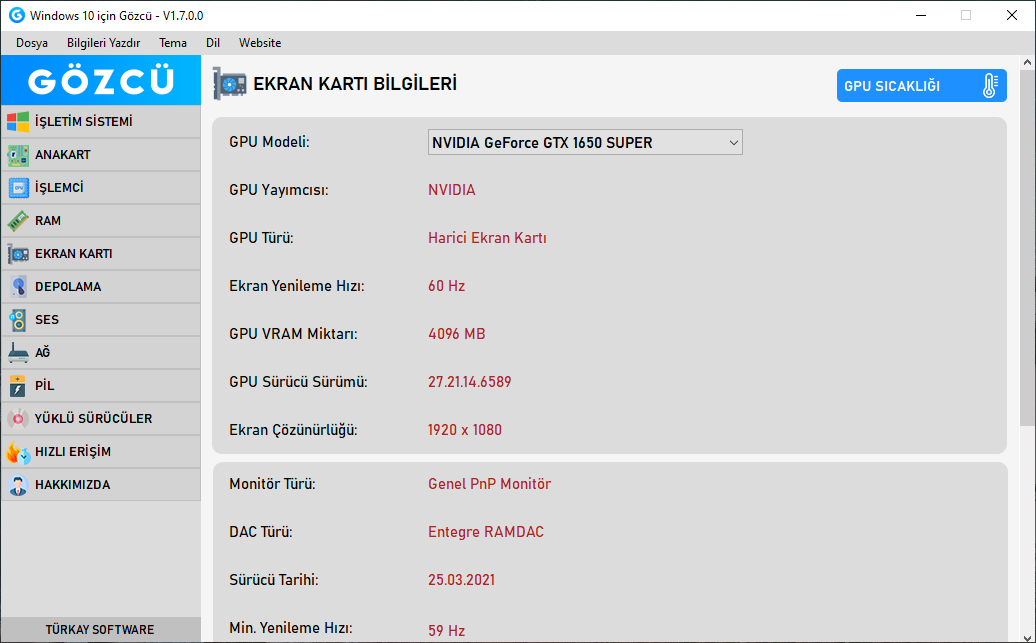Open SES section
Image resolution: width=1036 pixels, height=643 pixels.
100,320
